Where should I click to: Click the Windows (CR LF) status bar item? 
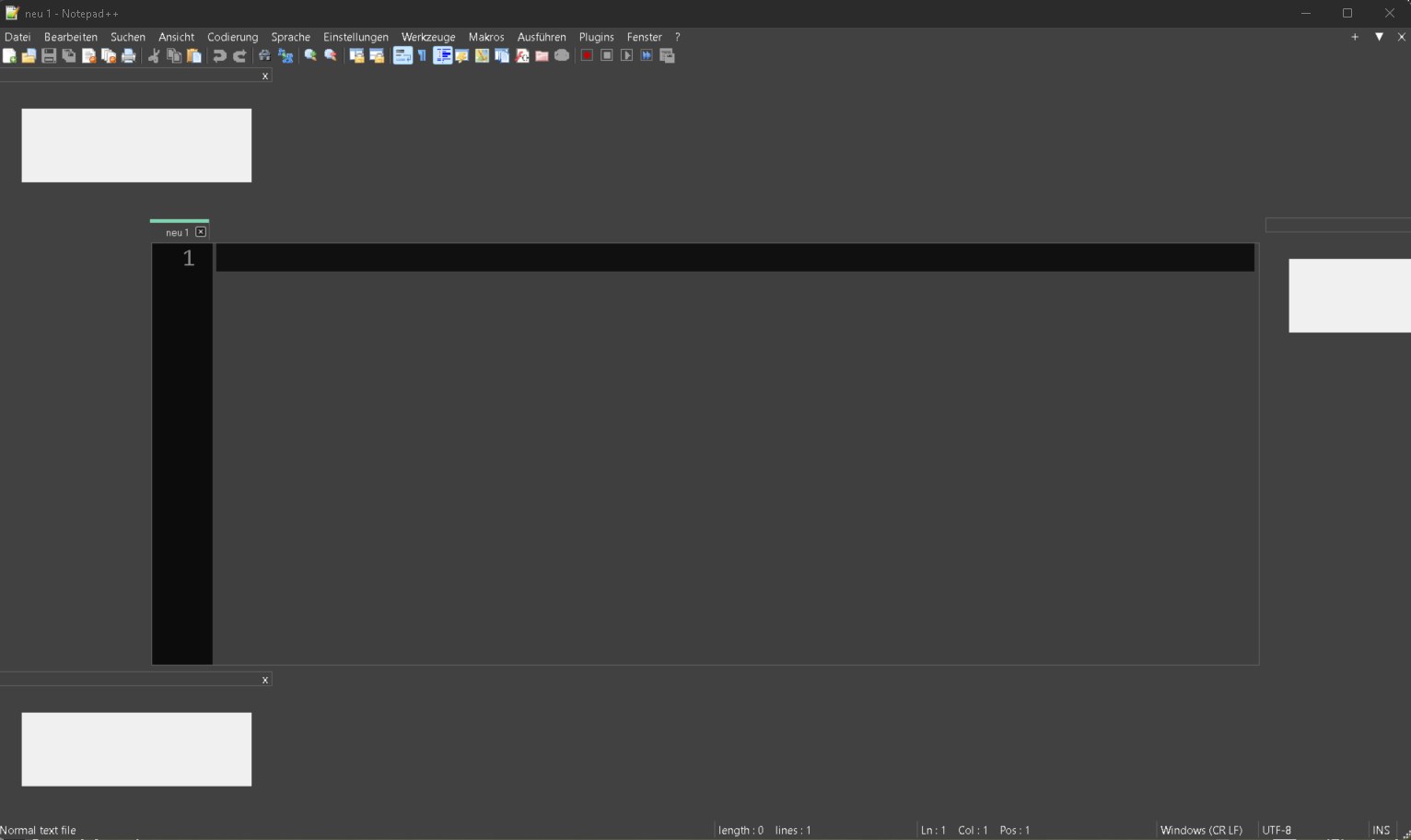1201,830
